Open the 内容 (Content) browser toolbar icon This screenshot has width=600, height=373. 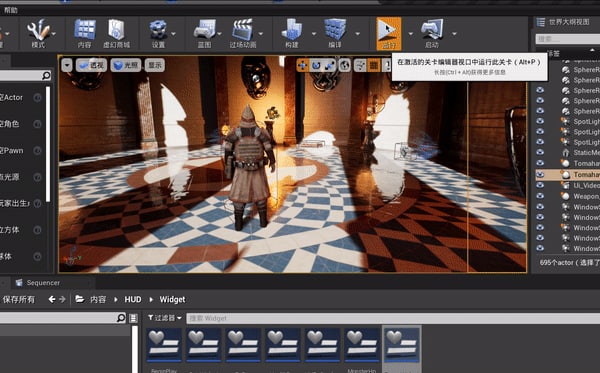85,33
